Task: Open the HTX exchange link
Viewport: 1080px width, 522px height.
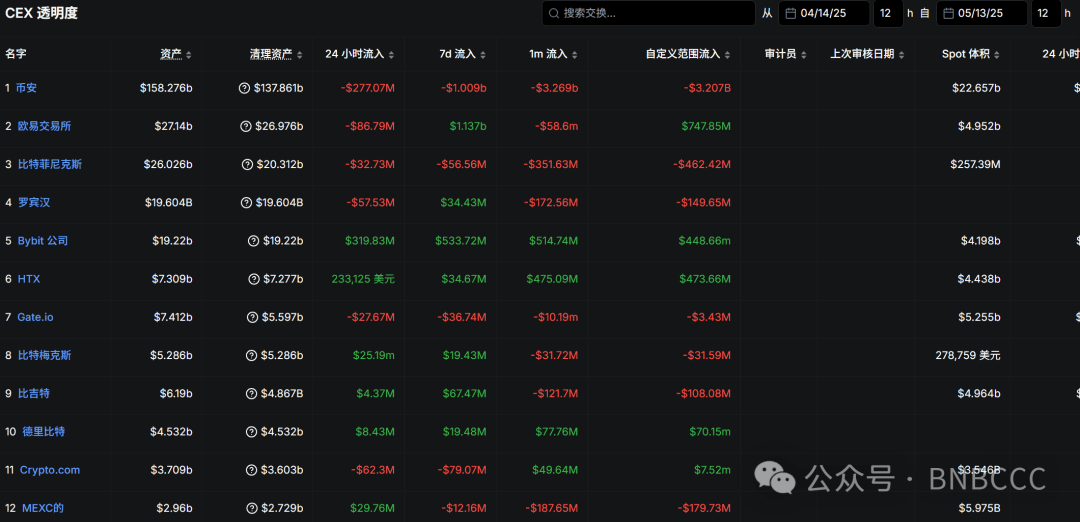Action: click(27, 279)
